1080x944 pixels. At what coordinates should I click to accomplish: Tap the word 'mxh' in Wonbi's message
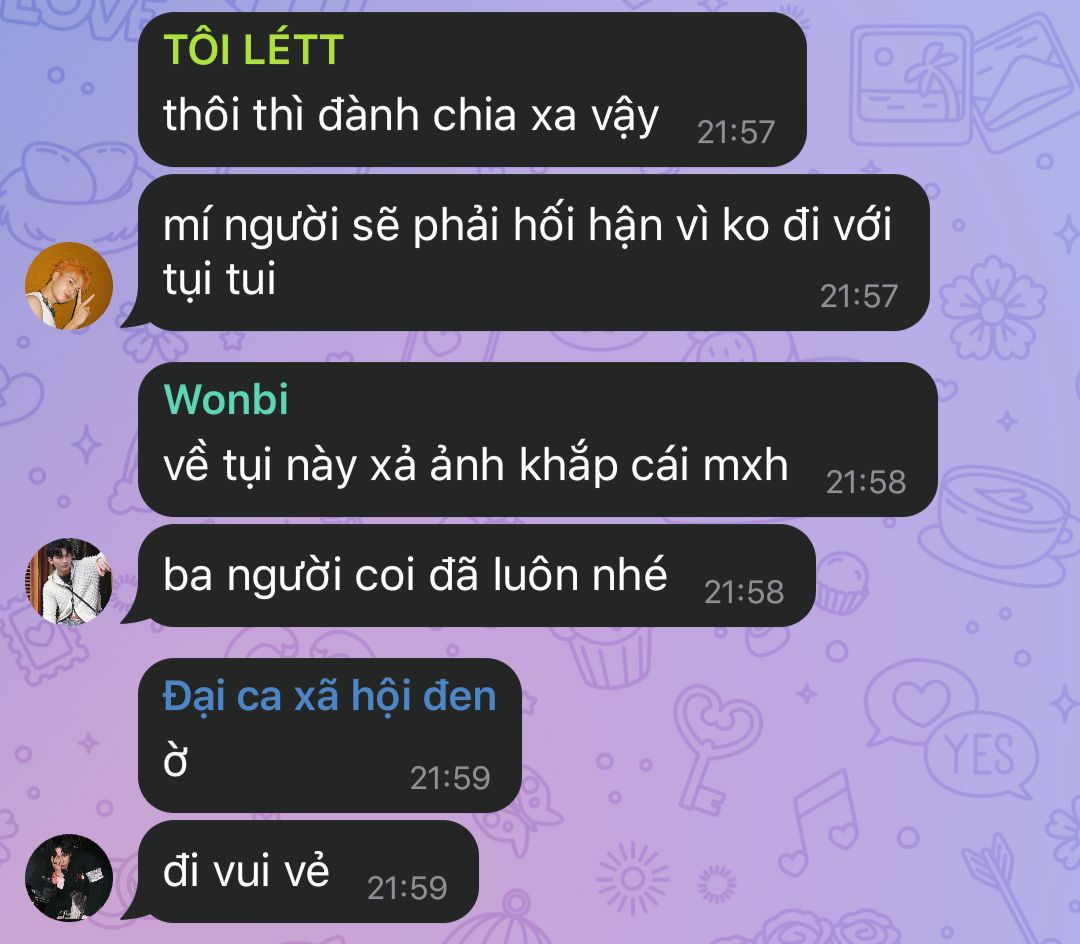[745, 465]
